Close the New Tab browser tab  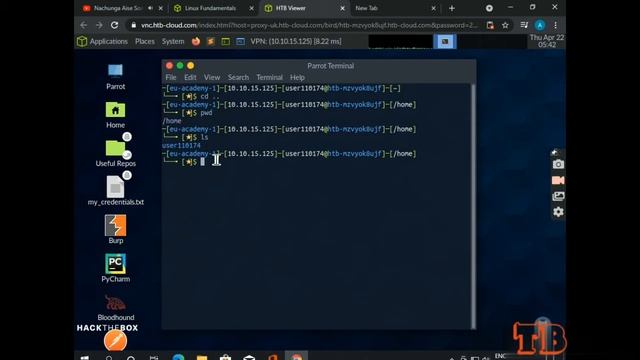pos(433,8)
